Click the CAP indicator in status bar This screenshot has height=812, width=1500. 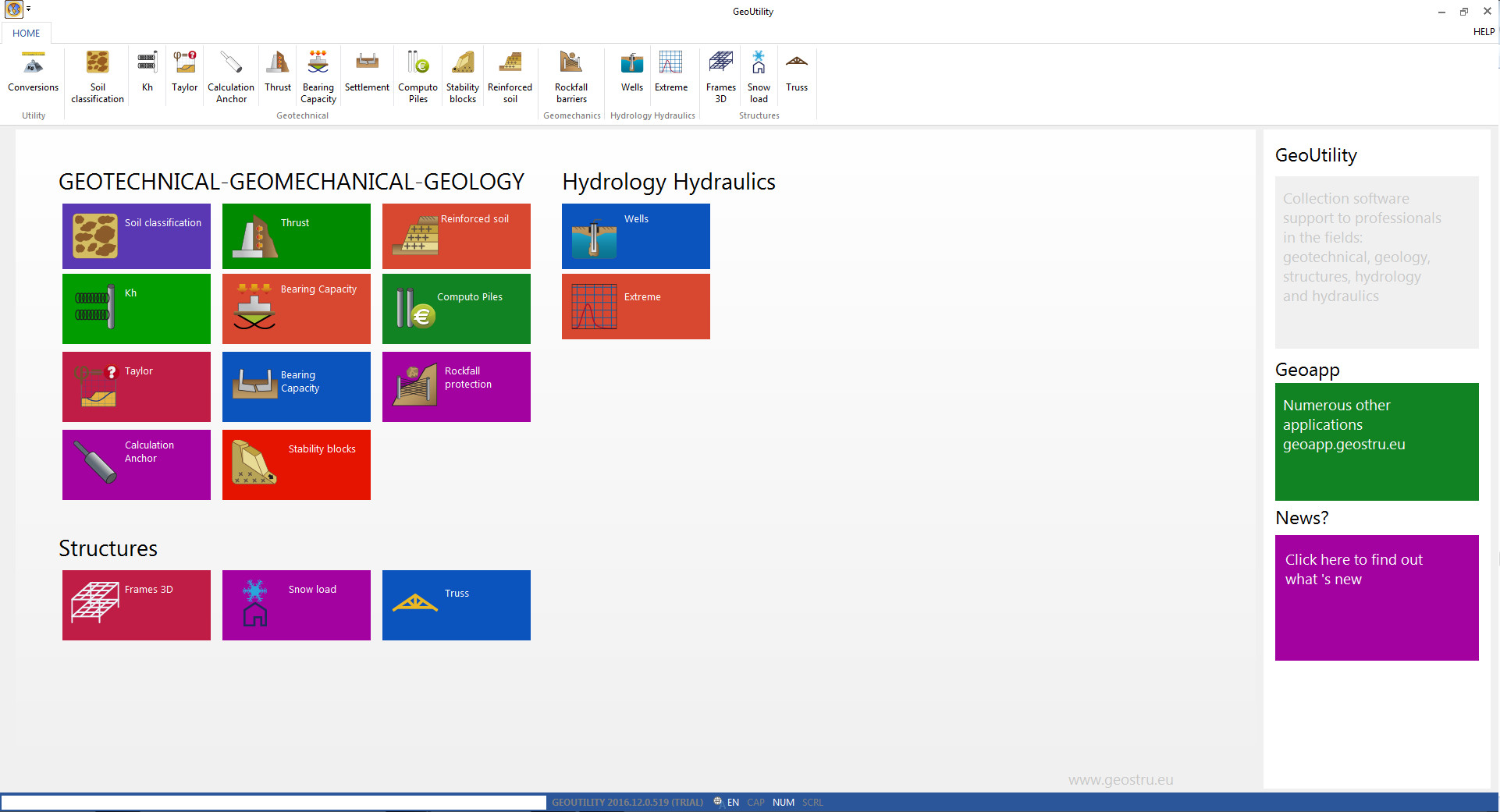coord(755,802)
